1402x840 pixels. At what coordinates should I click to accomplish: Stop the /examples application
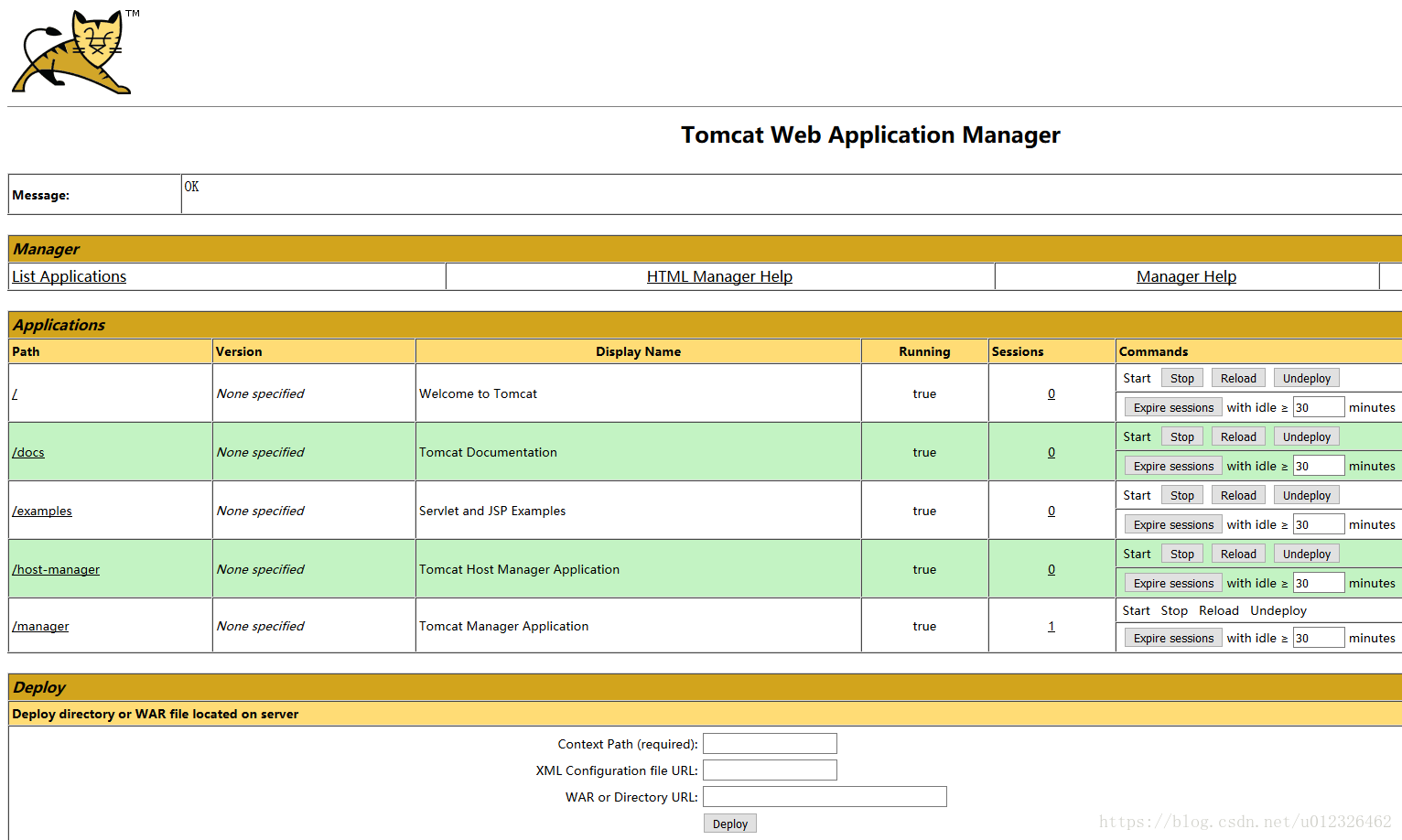coord(1182,495)
